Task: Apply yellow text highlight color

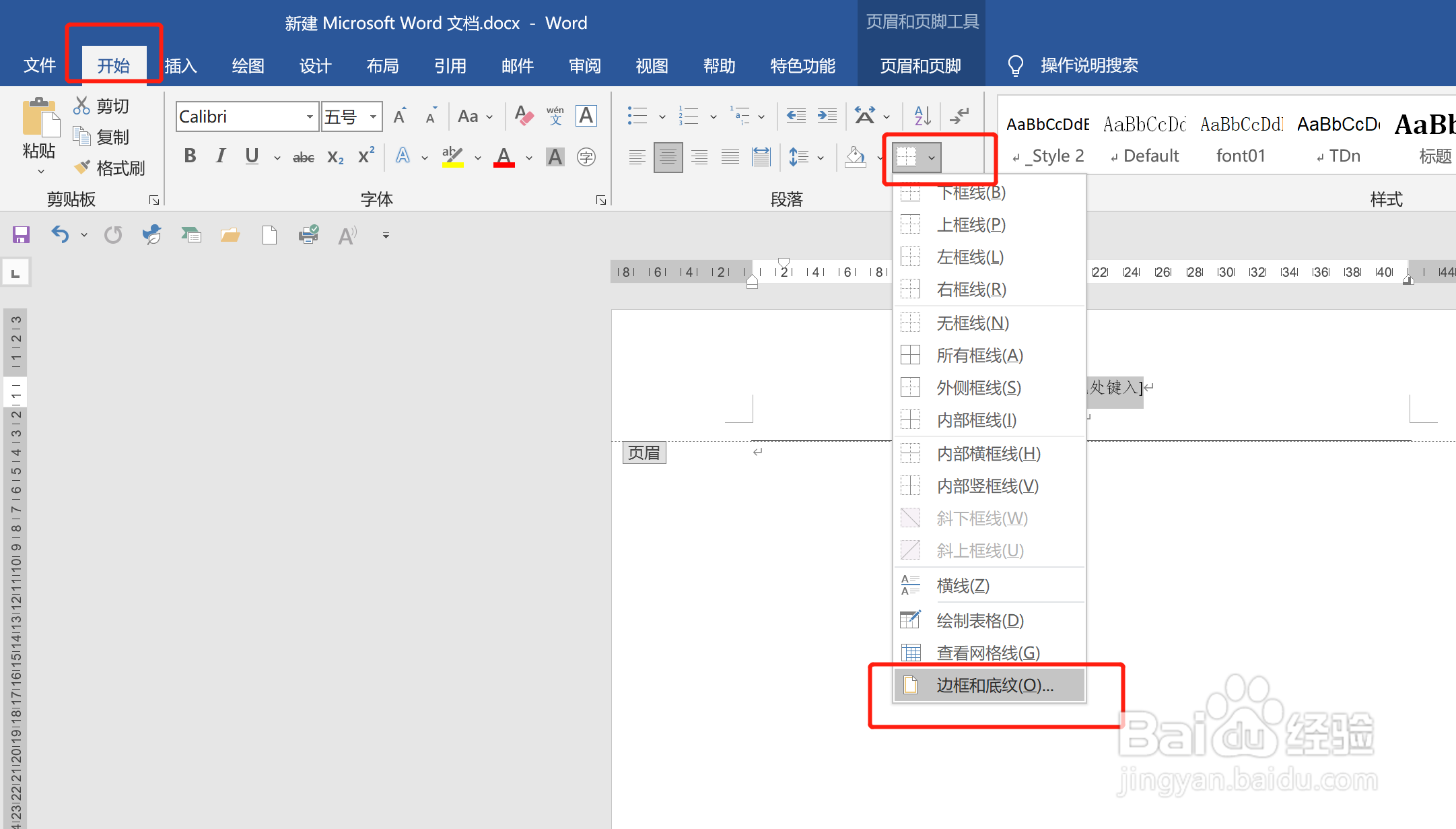Action: [x=453, y=157]
